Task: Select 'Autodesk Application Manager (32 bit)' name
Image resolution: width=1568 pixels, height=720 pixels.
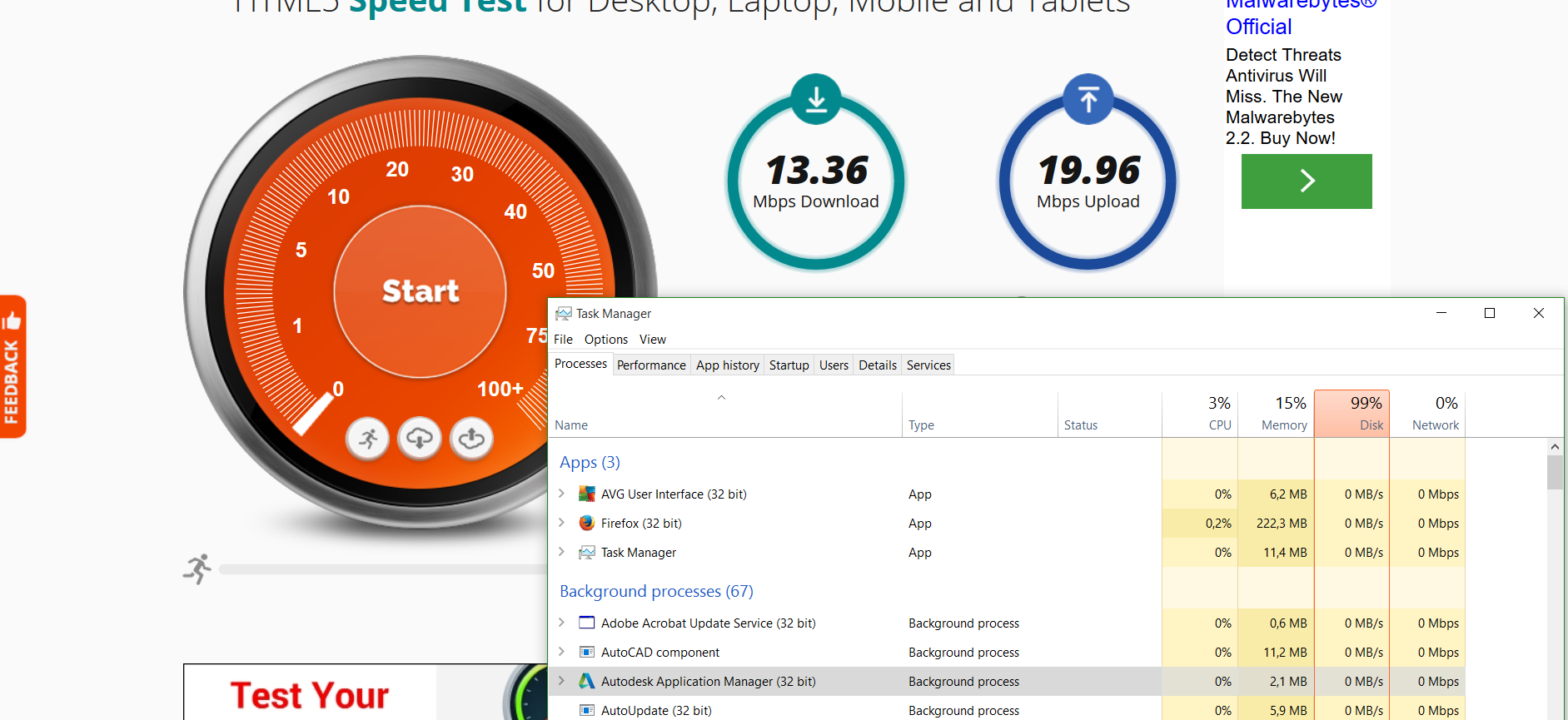Action: pyautogui.click(x=709, y=681)
